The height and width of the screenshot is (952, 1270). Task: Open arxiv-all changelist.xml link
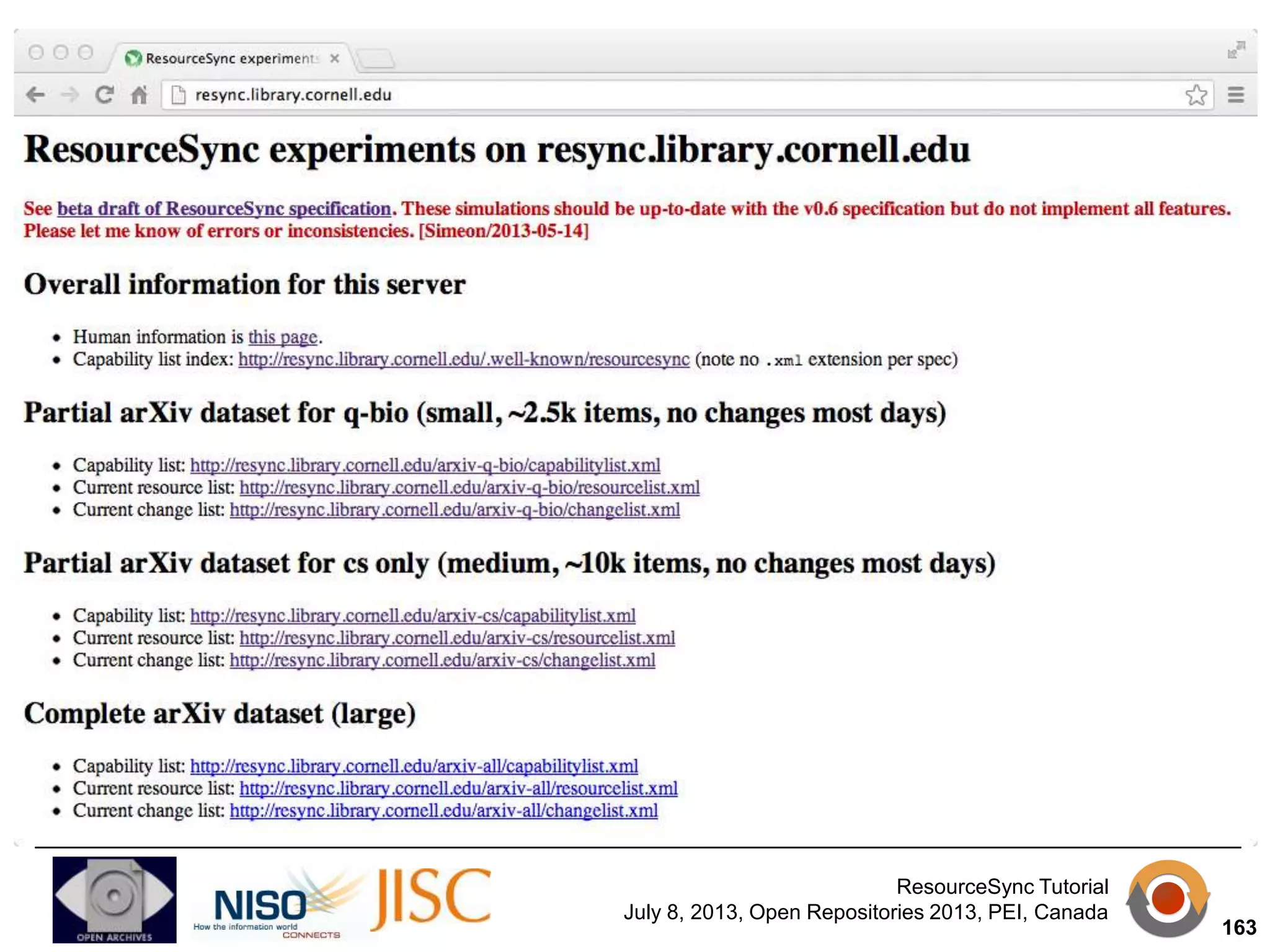pyautogui.click(x=443, y=811)
